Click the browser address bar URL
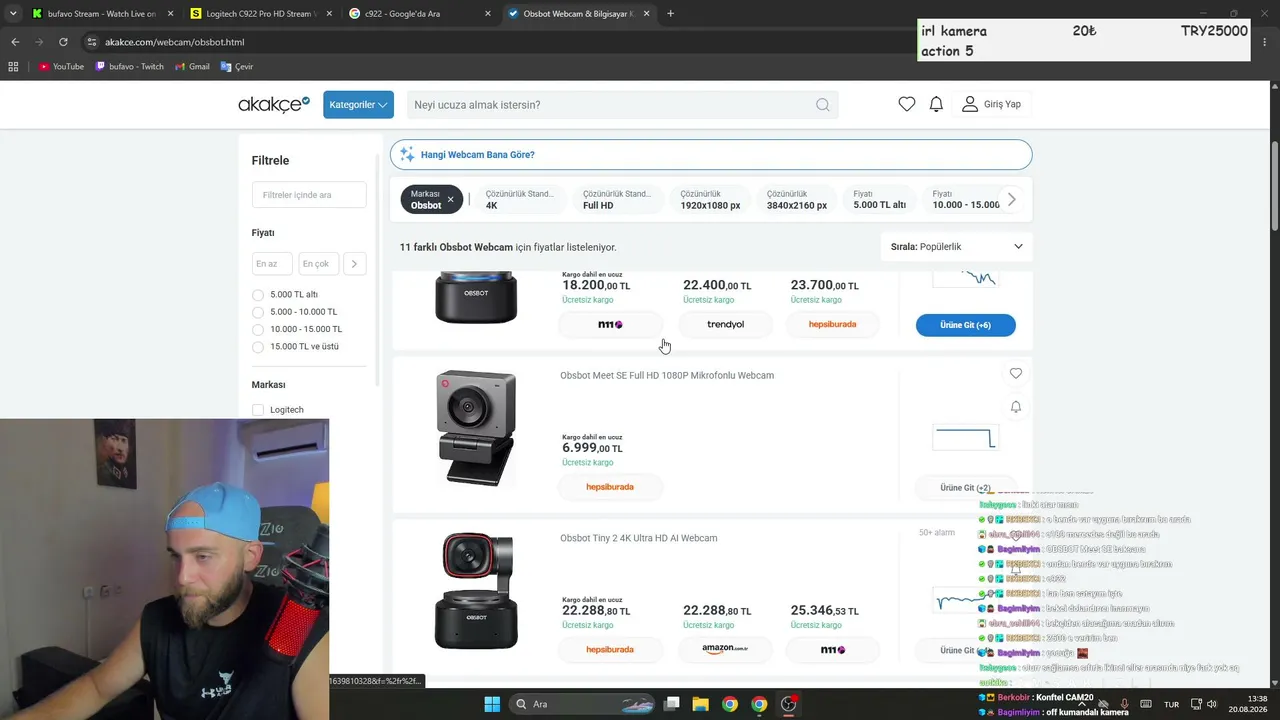This screenshot has height=720, width=1280. [x=175, y=42]
